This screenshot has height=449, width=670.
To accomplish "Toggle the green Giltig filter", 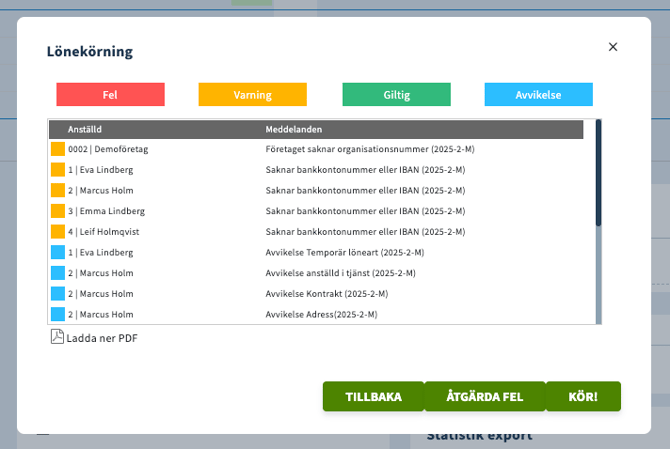I will tap(396, 94).
